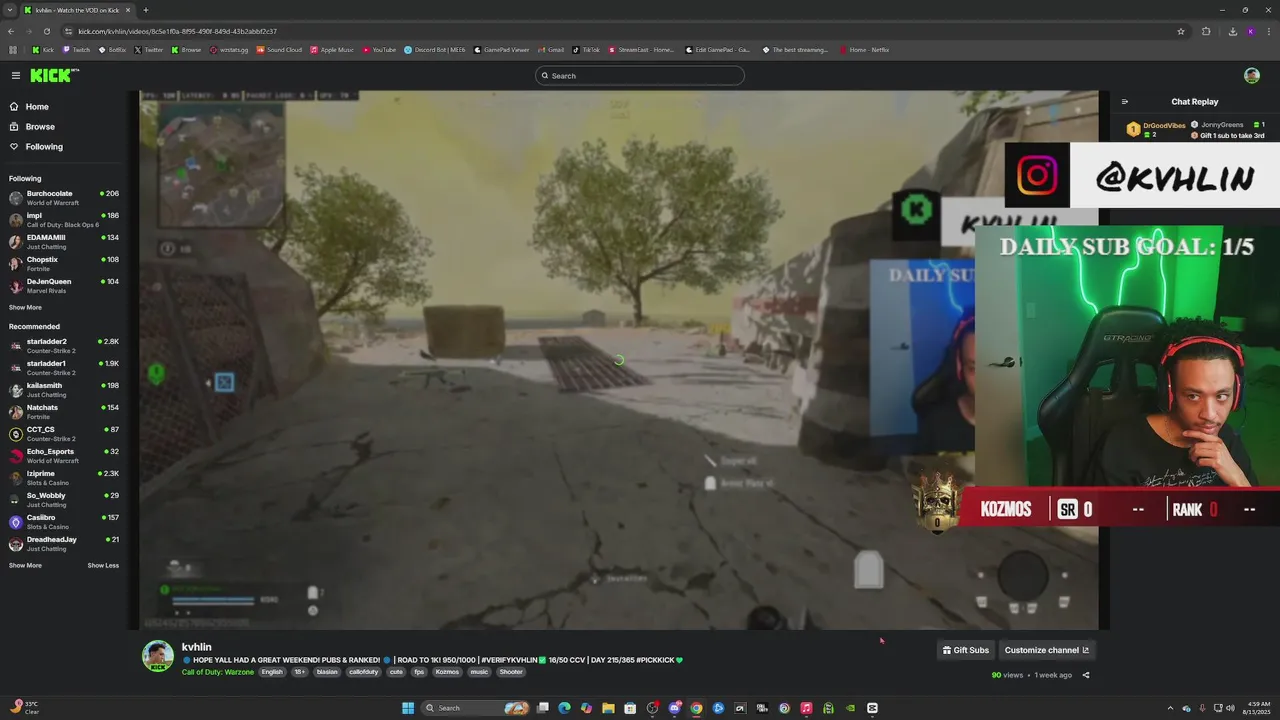
Task: Open TikTok bookmark
Action: (x=586, y=50)
